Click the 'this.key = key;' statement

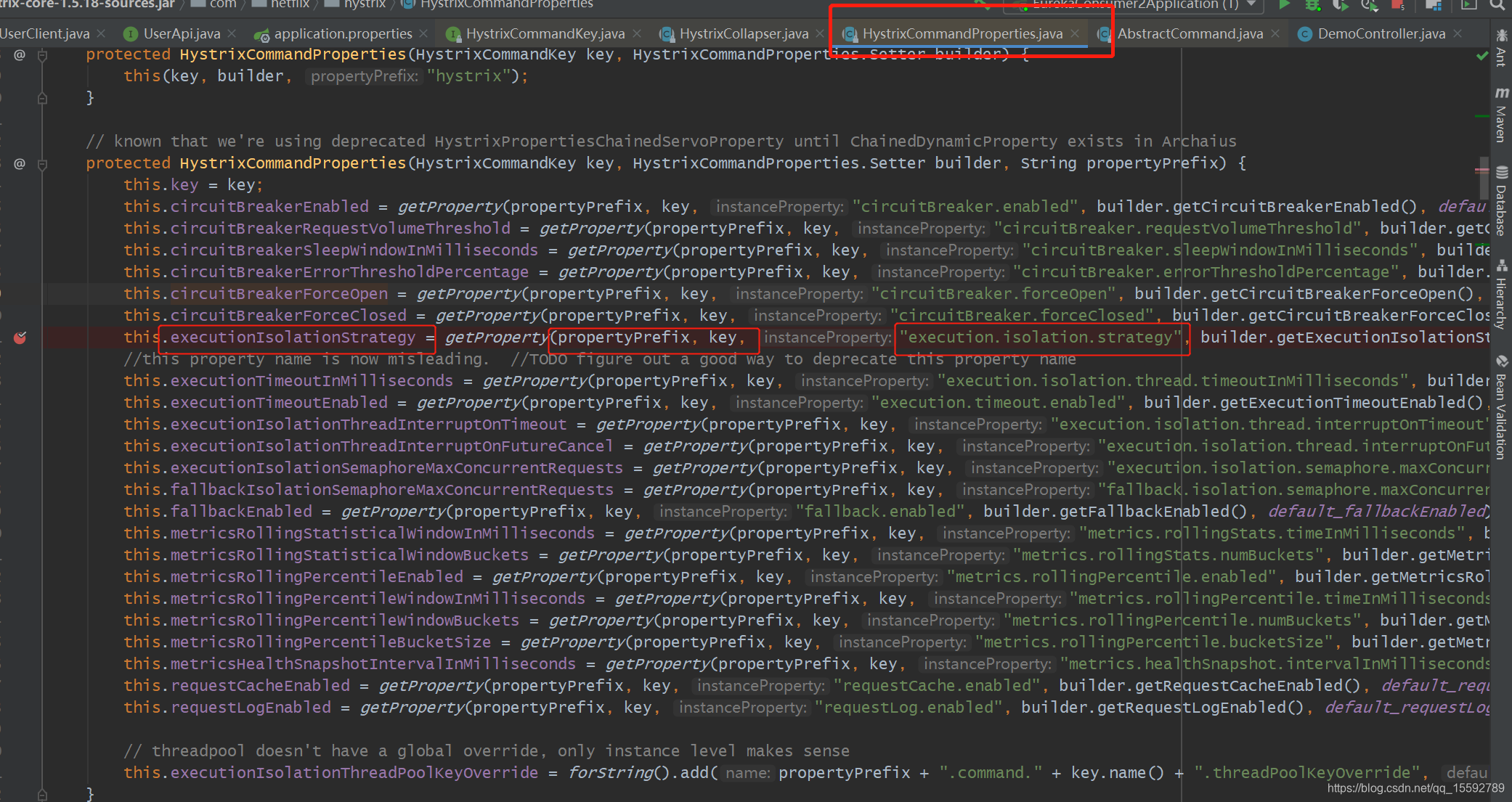[x=193, y=185]
